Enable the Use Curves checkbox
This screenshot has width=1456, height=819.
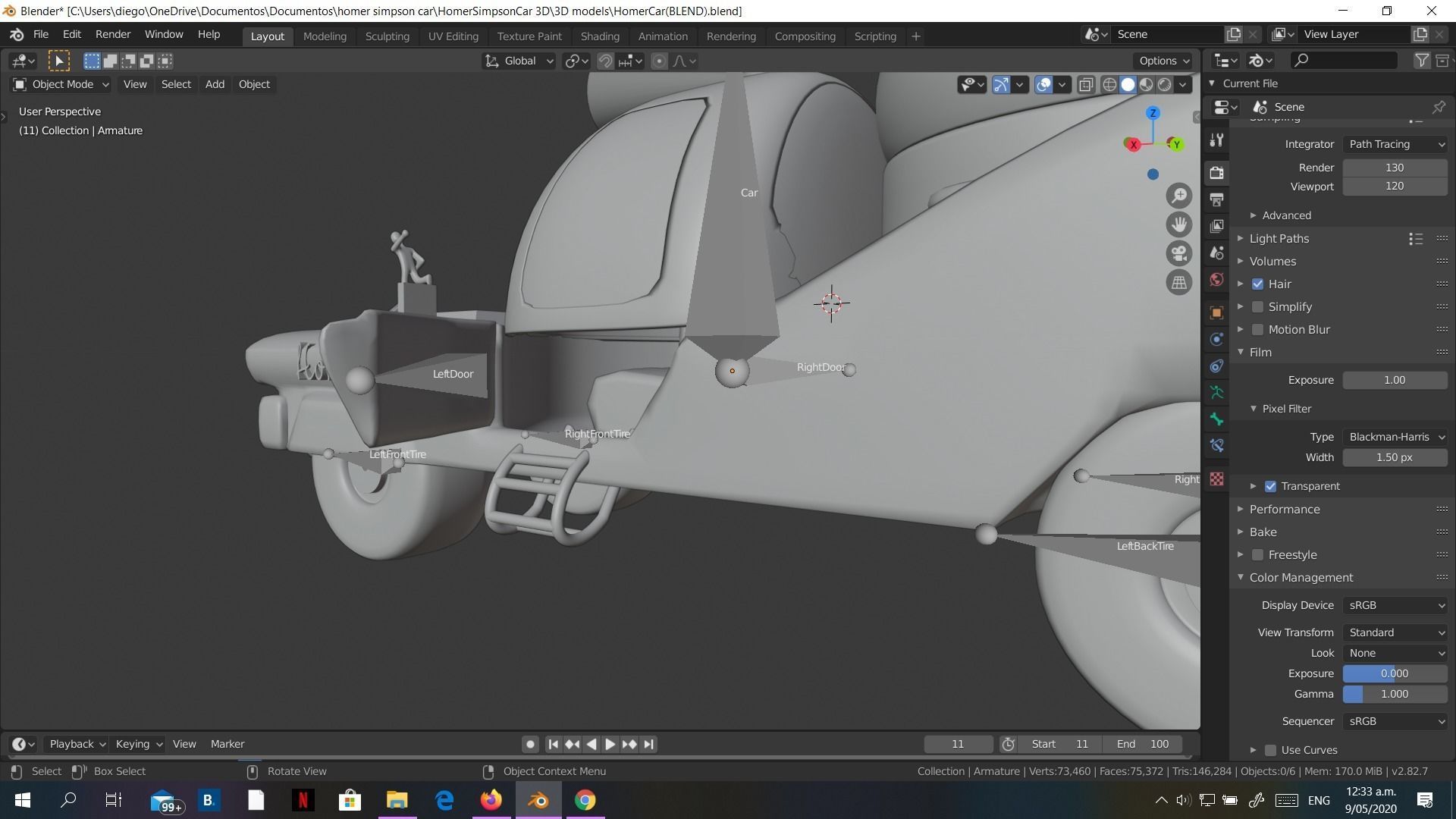click(x=1270, y=750)
